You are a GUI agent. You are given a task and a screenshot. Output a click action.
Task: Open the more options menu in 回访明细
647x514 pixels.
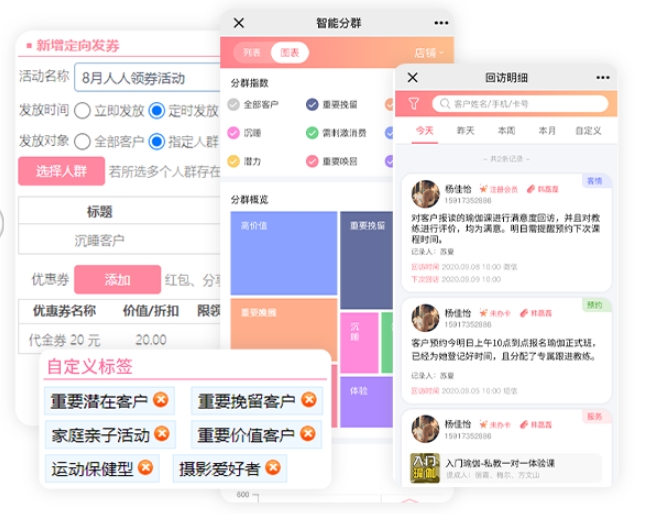click(602, 77)
